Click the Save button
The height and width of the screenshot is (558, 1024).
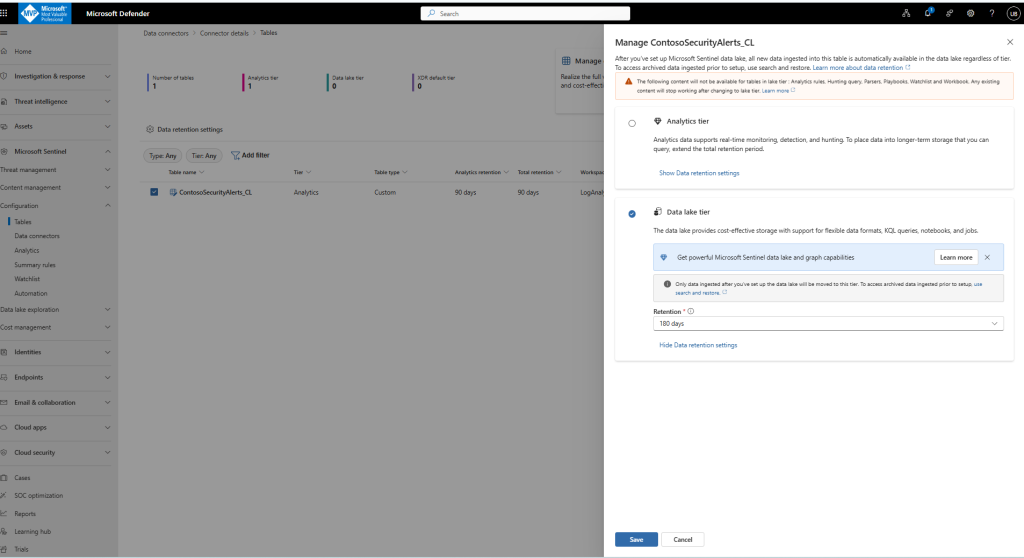pos(636,539)
